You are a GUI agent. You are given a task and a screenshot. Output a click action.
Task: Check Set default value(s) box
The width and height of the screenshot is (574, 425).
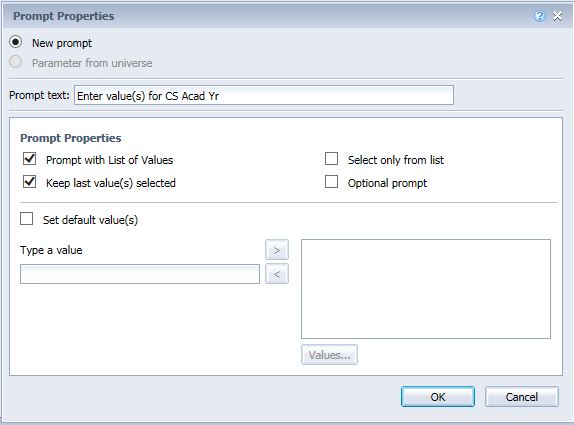click(26, 219)
